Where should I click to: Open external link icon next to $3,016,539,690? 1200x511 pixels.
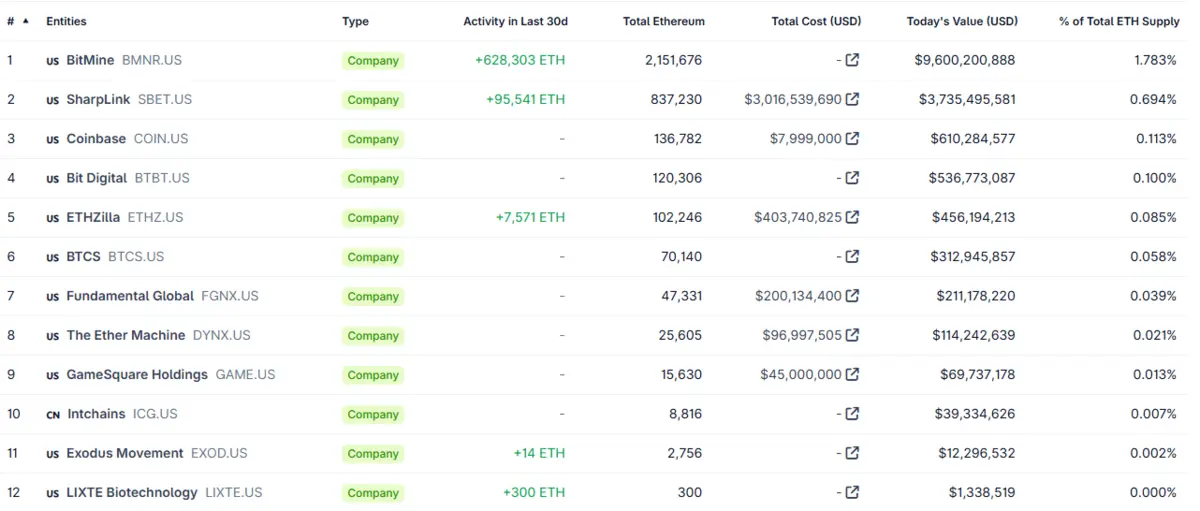tap(852, 99)
